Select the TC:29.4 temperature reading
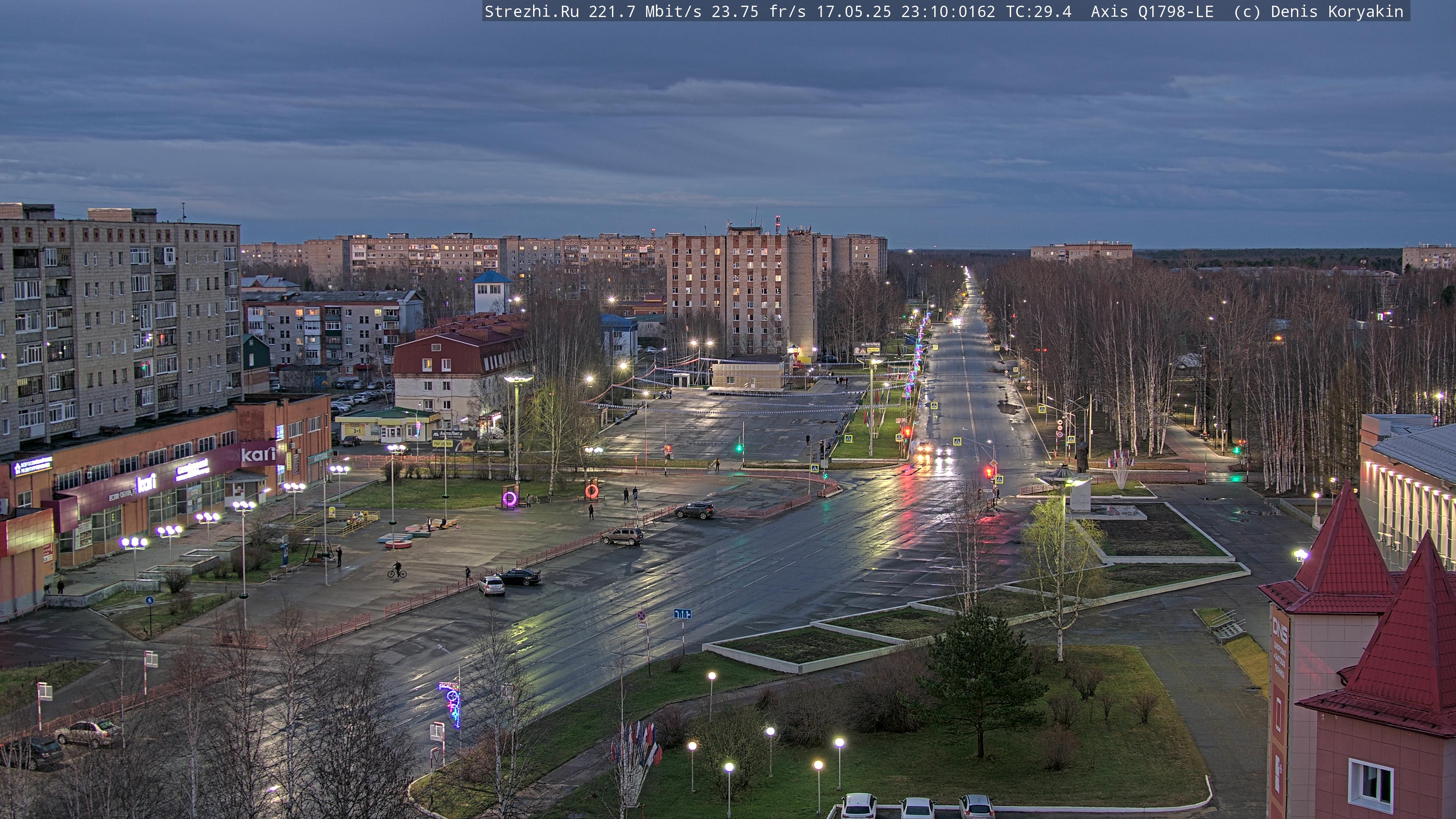The width and height of the screenshot is (1456, 819). click(x=1038, y=12)
